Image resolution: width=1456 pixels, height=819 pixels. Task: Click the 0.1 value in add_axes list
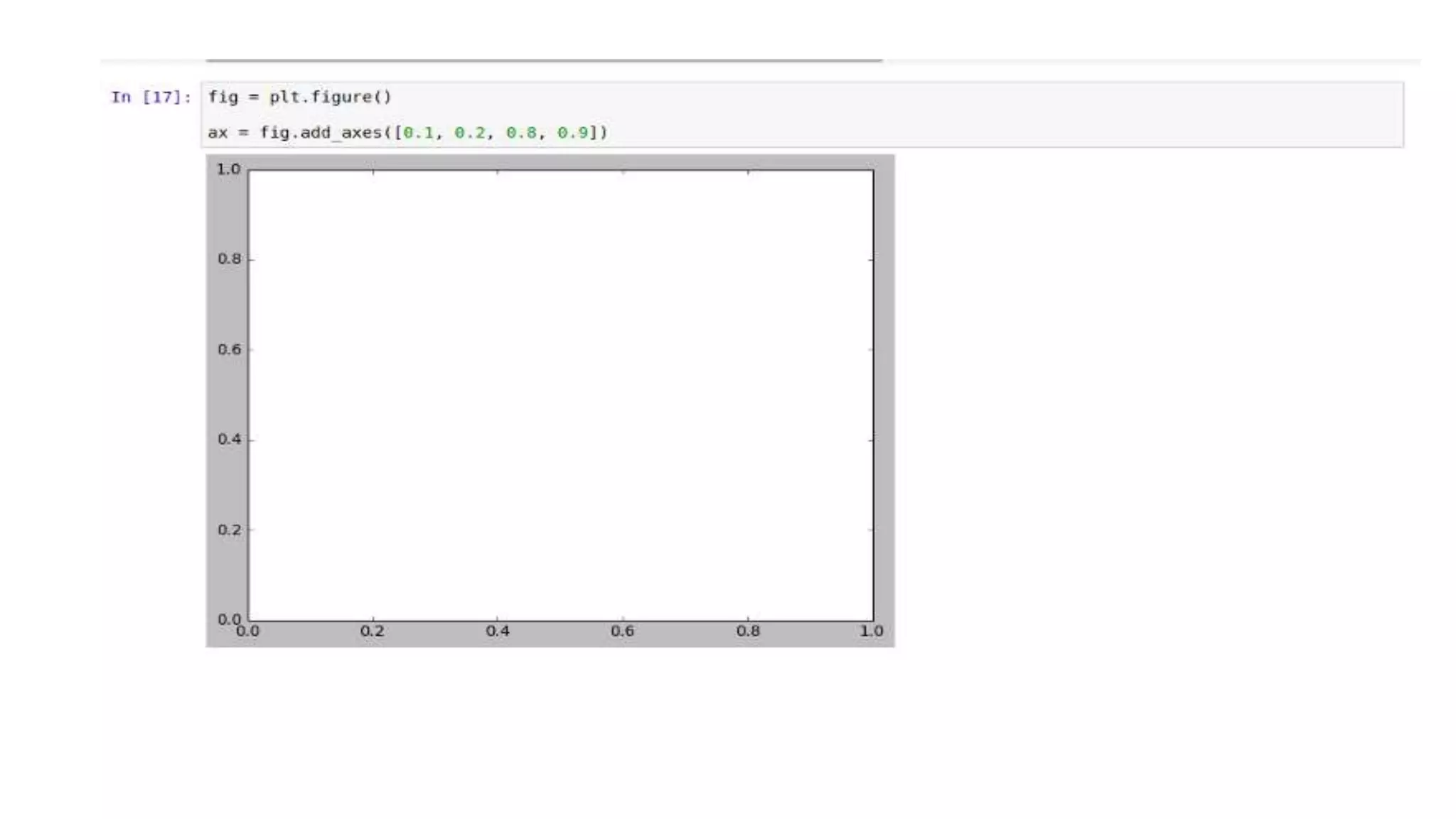point(418,133)
